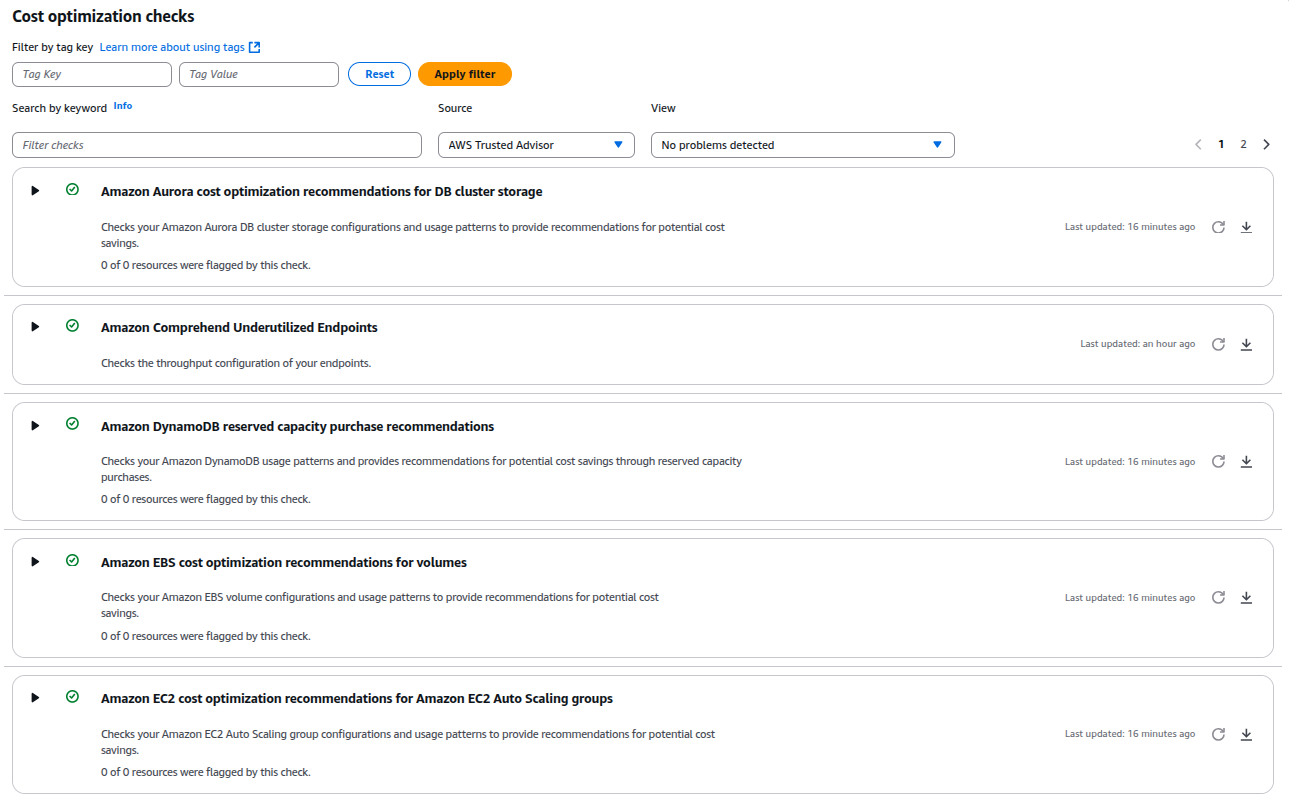Refresh the EC2 Auto Scaling groups check
Screen dimensions: 1289x802
[x=1218, y=734]
